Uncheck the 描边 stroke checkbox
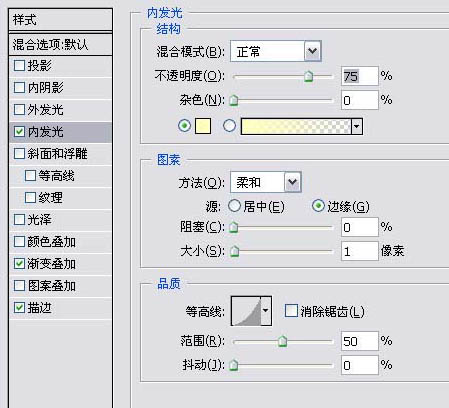The width and height of the screenshot is (449, 408). pos(19,307)
